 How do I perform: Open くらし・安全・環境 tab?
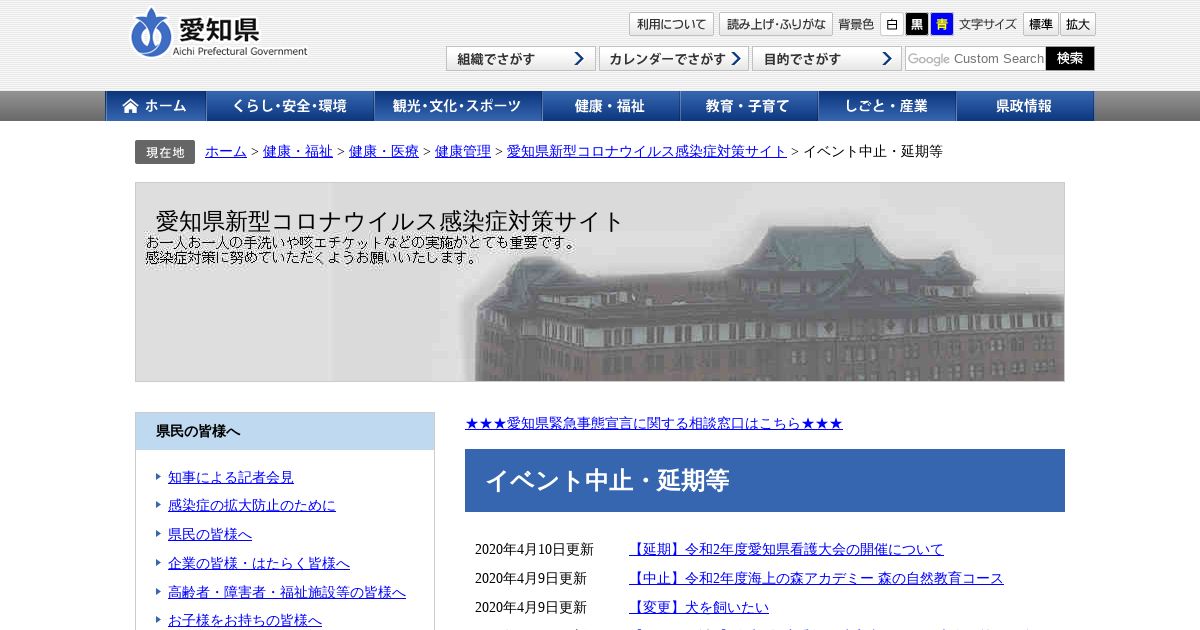(x=290, y=106)
